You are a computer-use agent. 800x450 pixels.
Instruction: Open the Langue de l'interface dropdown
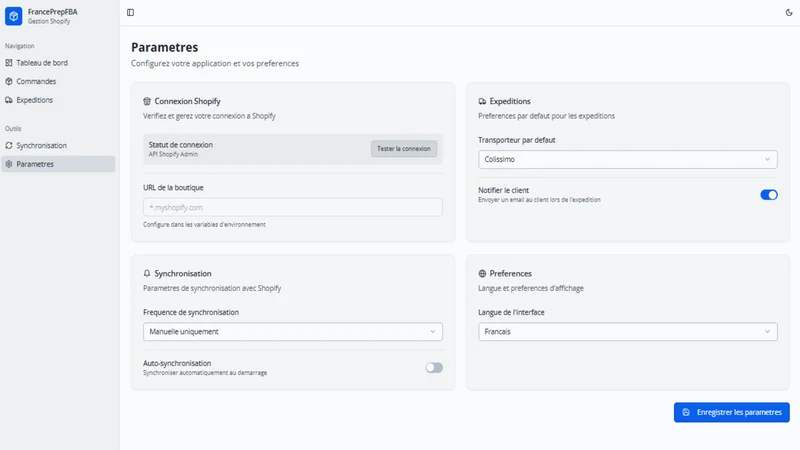(628, 332)
